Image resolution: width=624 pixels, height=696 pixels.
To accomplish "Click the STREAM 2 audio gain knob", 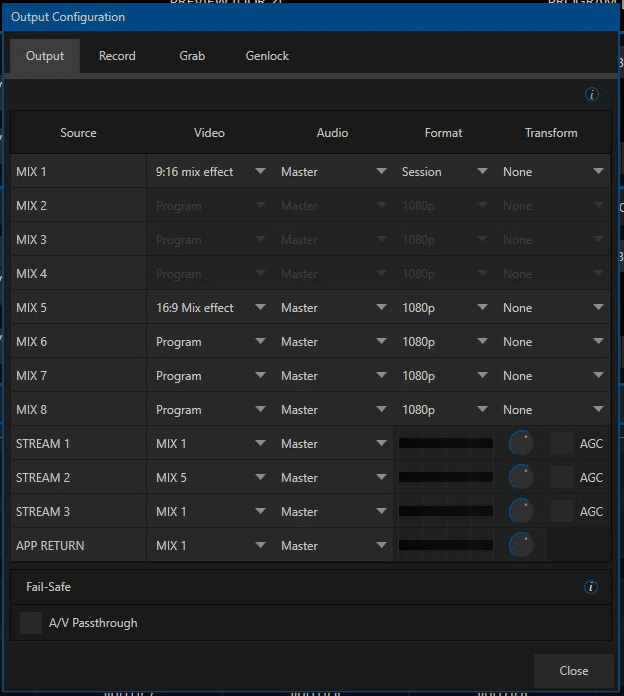I will (x=521, y=478).
